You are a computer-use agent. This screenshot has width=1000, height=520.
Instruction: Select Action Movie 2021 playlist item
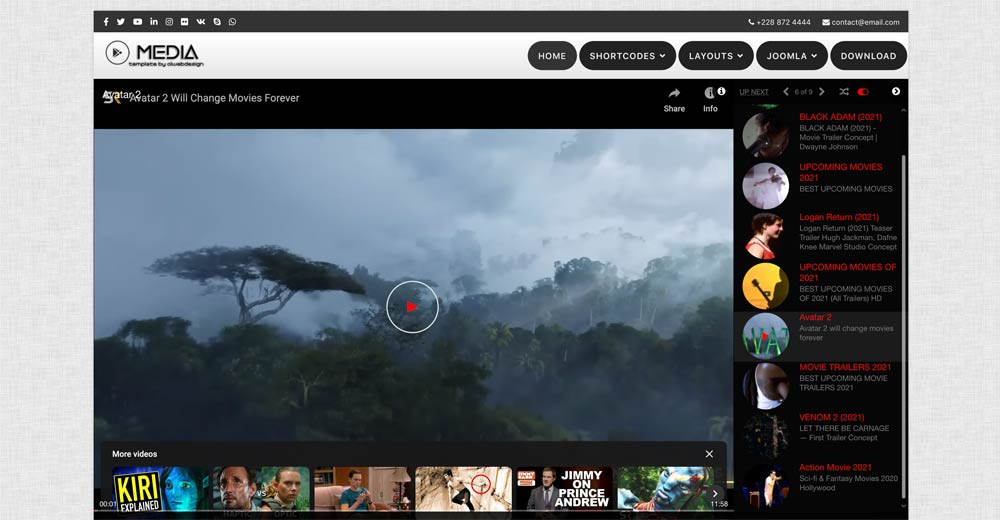click(818, 485)
